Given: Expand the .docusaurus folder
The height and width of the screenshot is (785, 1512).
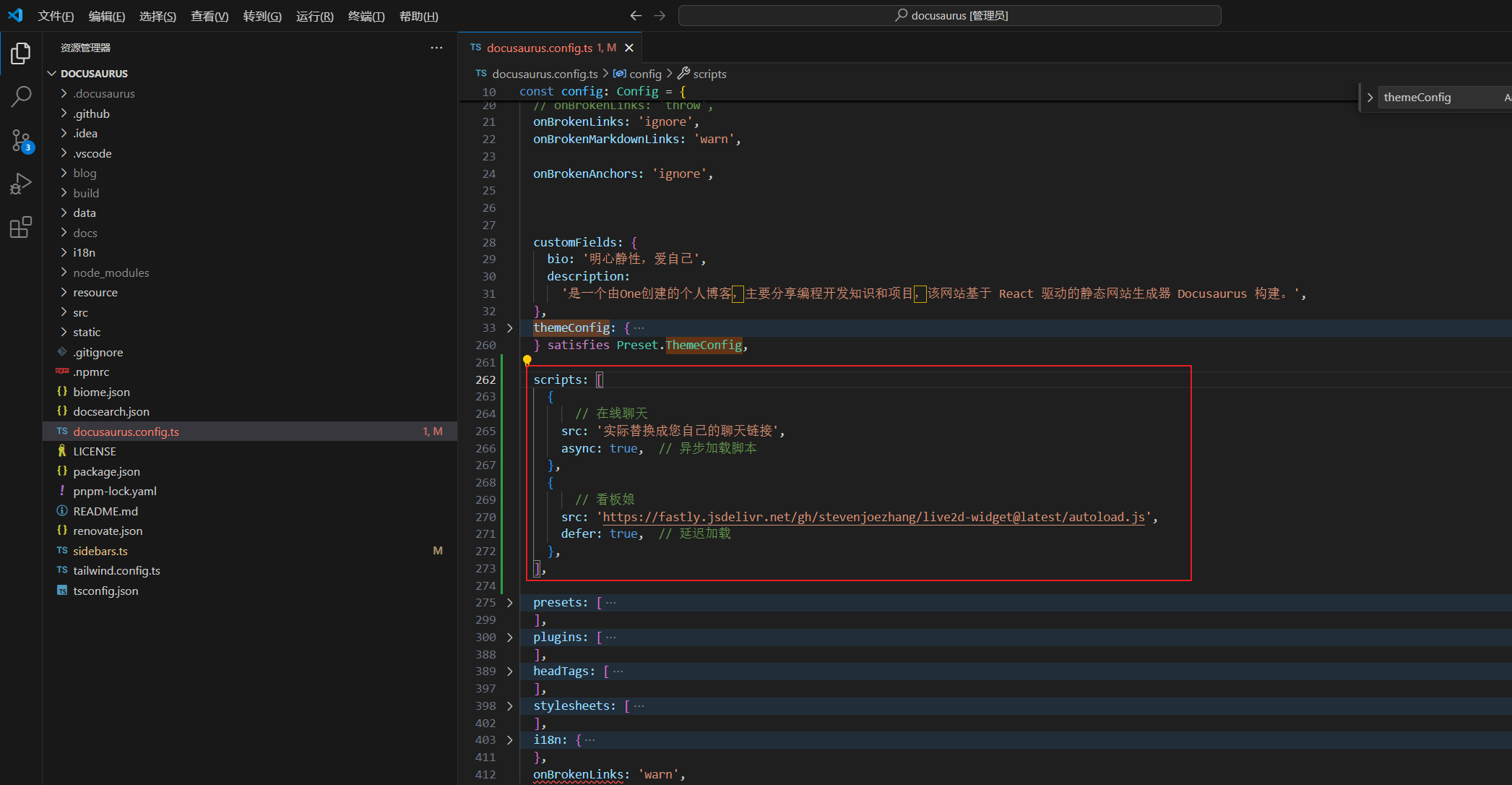Looking at the screenshot, I should tap(250, 93).
